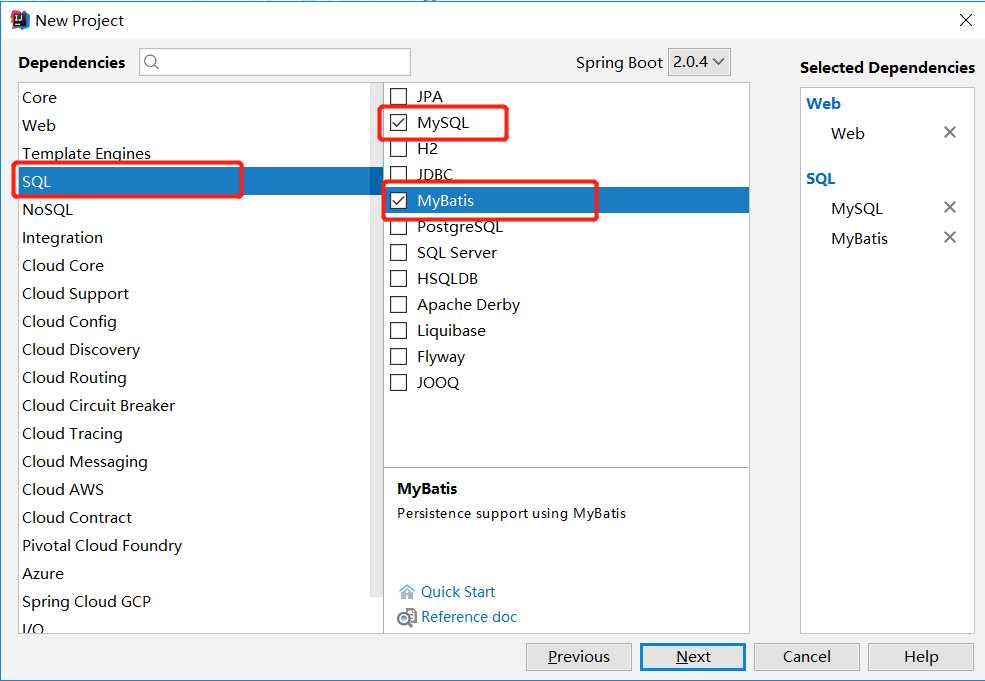Select the SQL category

click(195, 181)
